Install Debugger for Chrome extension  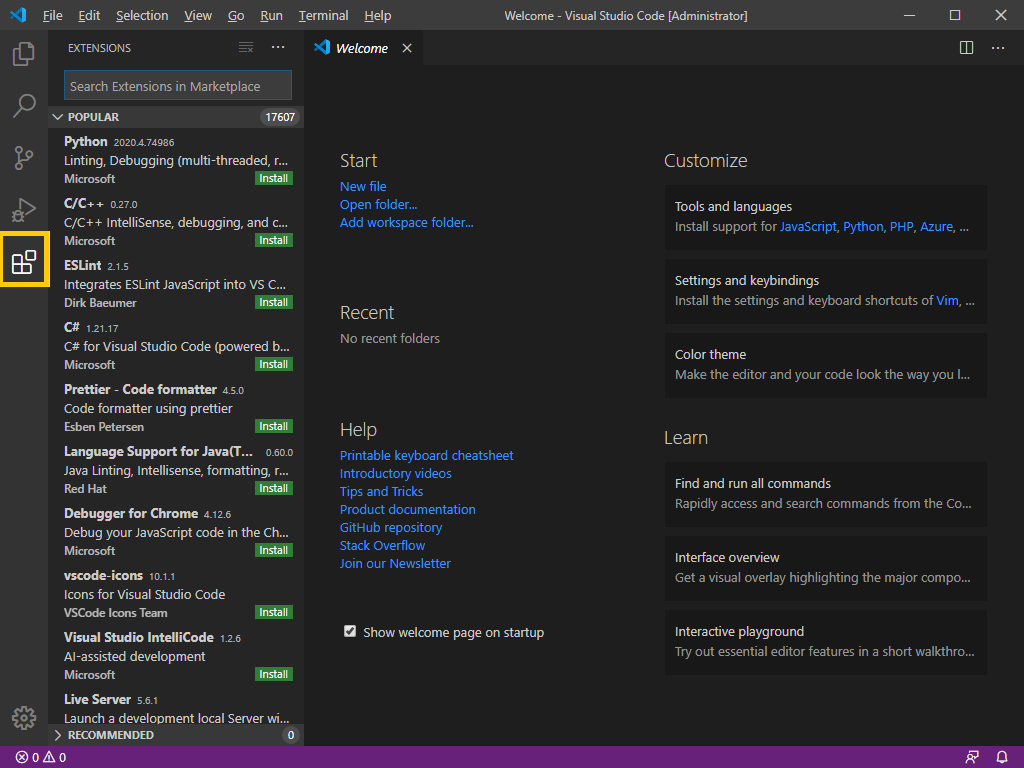point(274,551)
